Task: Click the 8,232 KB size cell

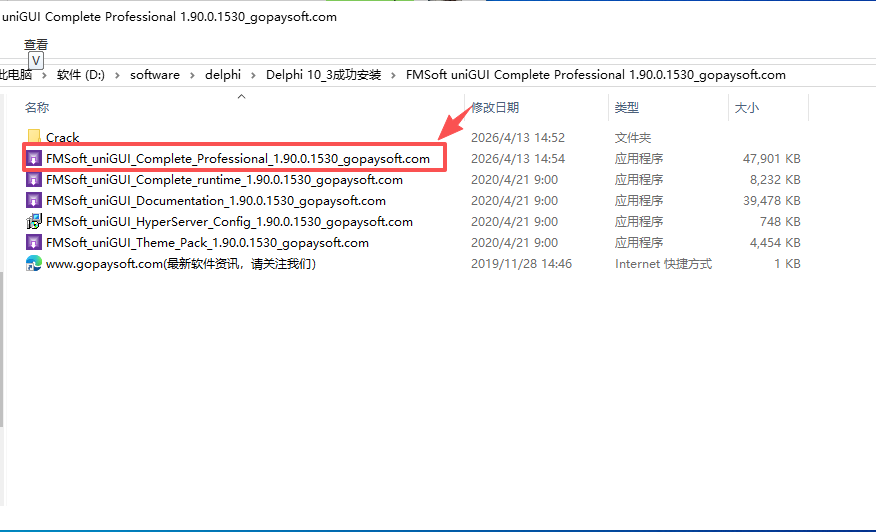Action: (x=775, y=180)
